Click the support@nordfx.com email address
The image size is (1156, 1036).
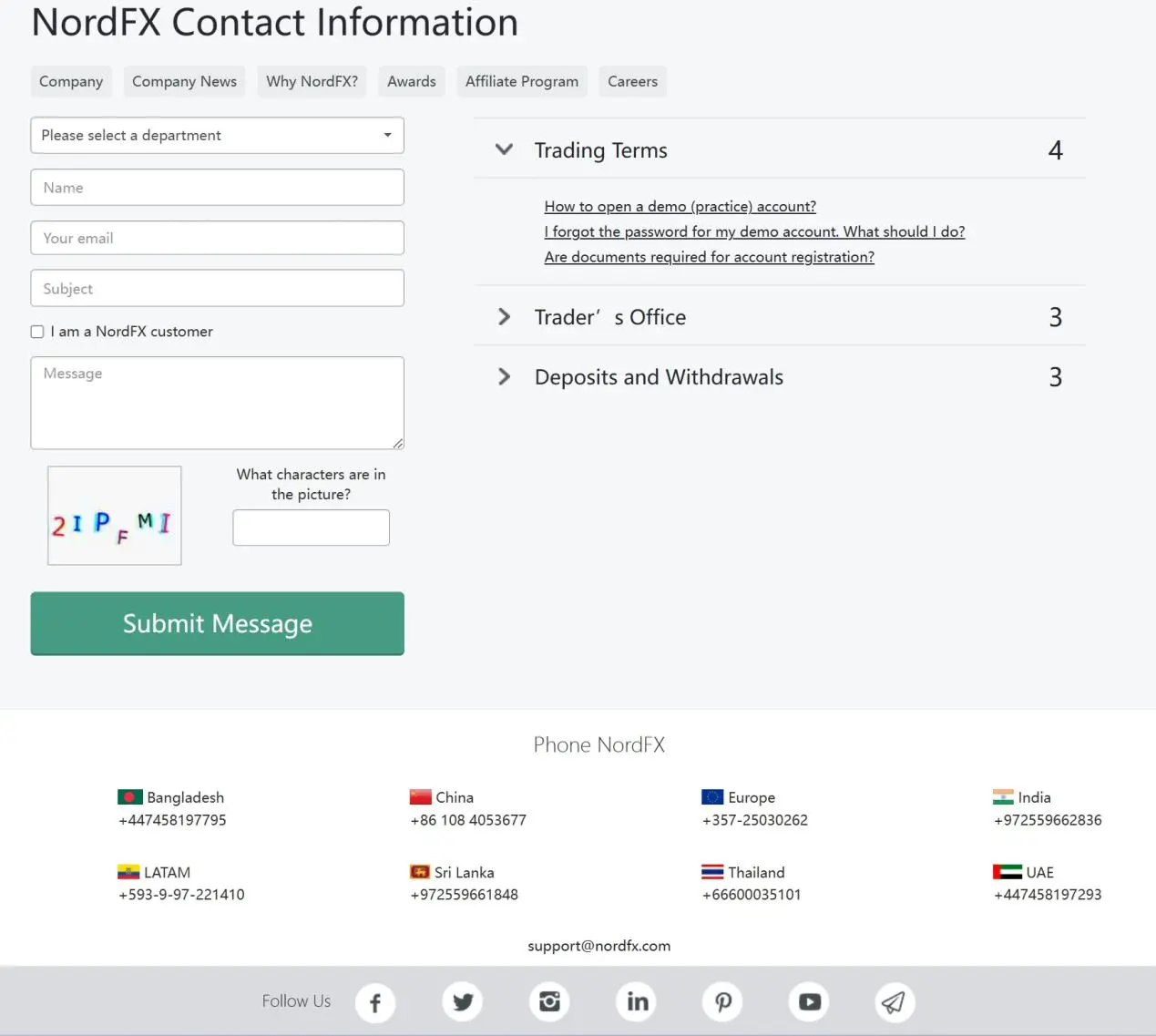click(599, 946)
